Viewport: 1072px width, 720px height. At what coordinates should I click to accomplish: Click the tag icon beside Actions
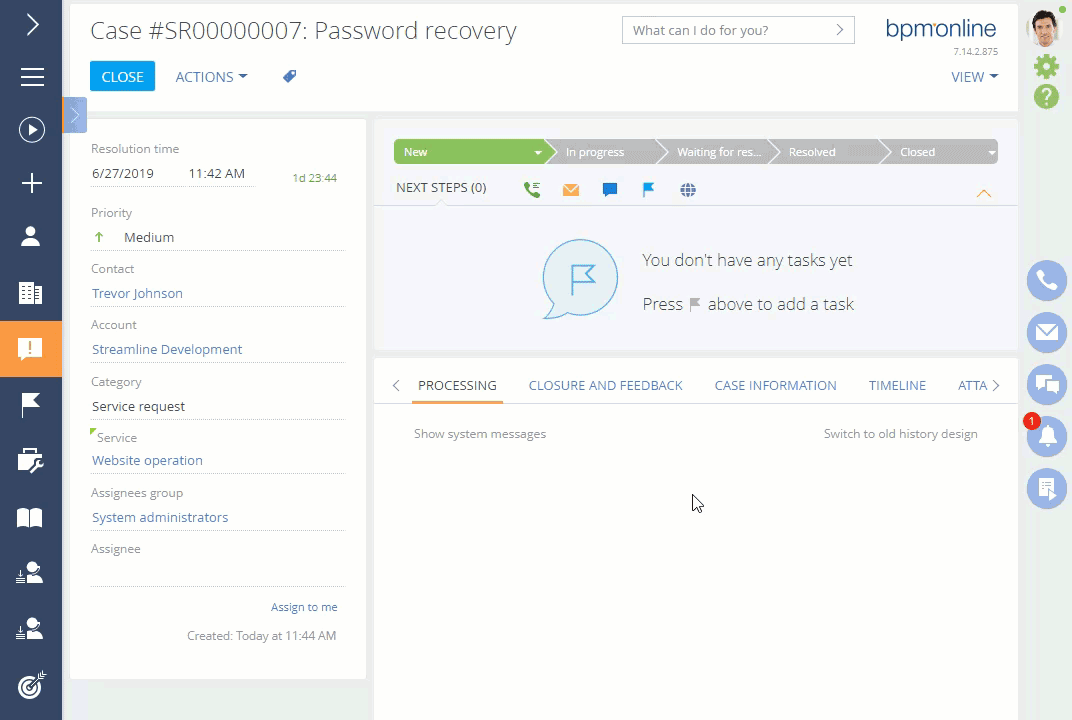click(290, 77)
